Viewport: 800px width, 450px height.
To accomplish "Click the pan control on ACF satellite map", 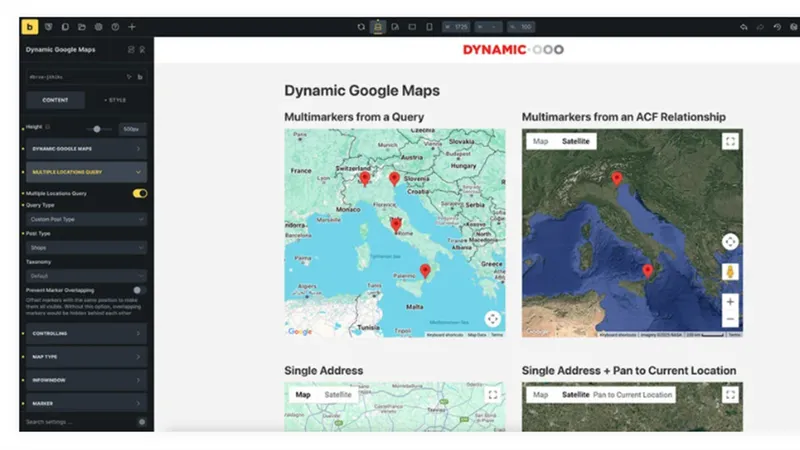I will (730, 242).
